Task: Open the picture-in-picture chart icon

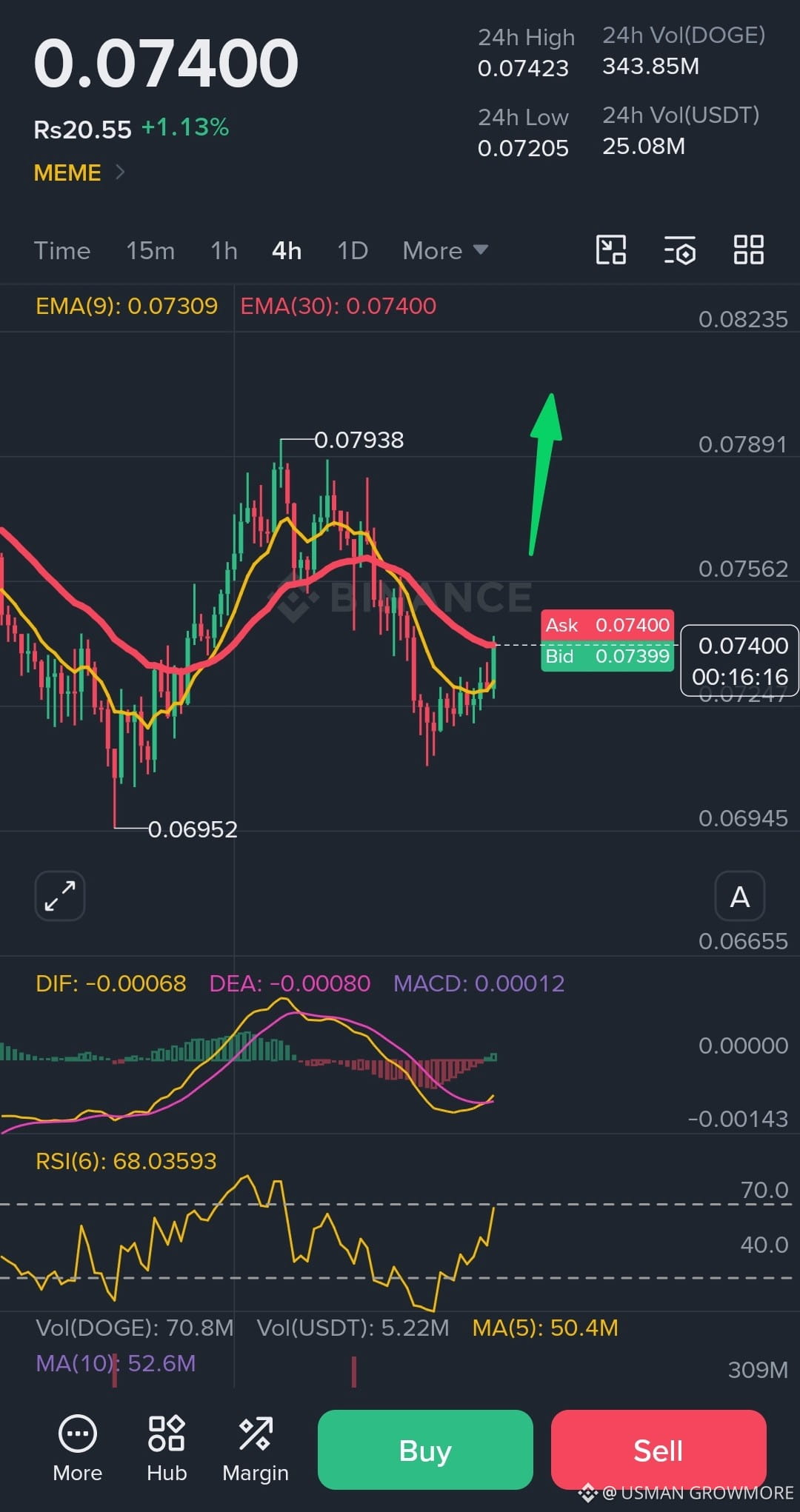Action: (x=611, y=250)
